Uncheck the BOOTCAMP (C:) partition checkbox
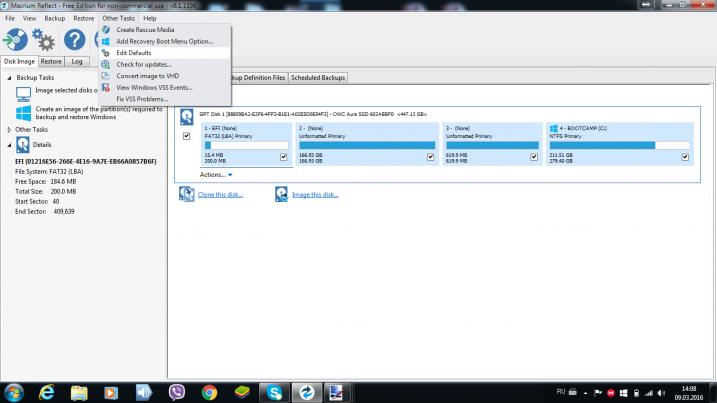717x403 pixels. 685,157
